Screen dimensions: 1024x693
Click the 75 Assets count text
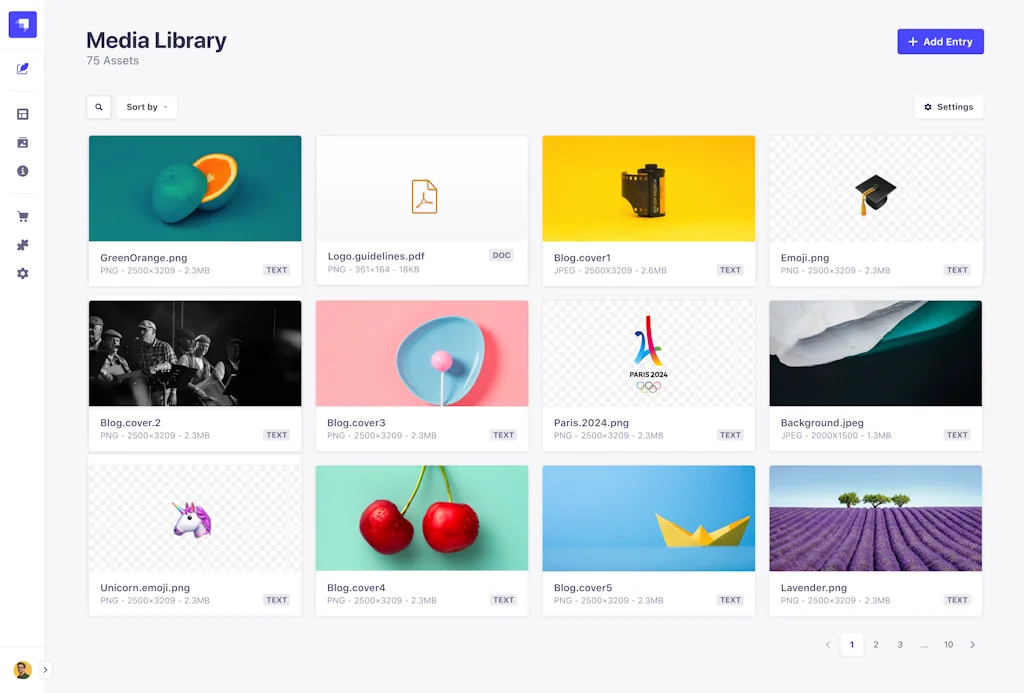(112, 61)
